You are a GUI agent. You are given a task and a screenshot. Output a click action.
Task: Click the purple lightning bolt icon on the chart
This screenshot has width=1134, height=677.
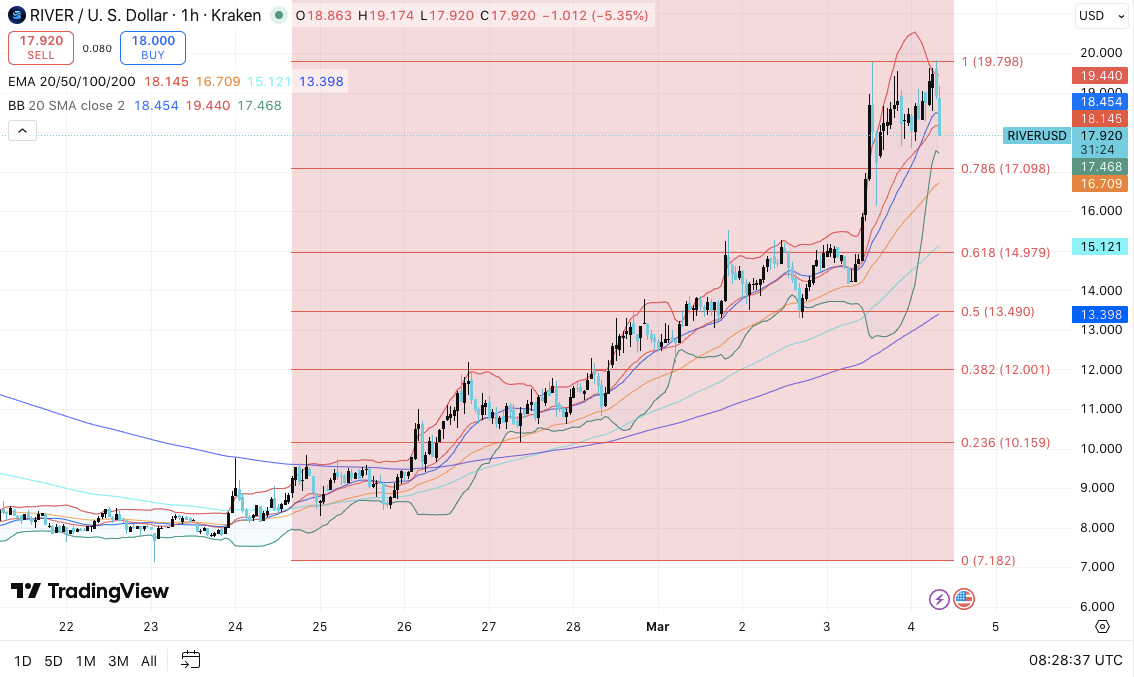point(938,599)
